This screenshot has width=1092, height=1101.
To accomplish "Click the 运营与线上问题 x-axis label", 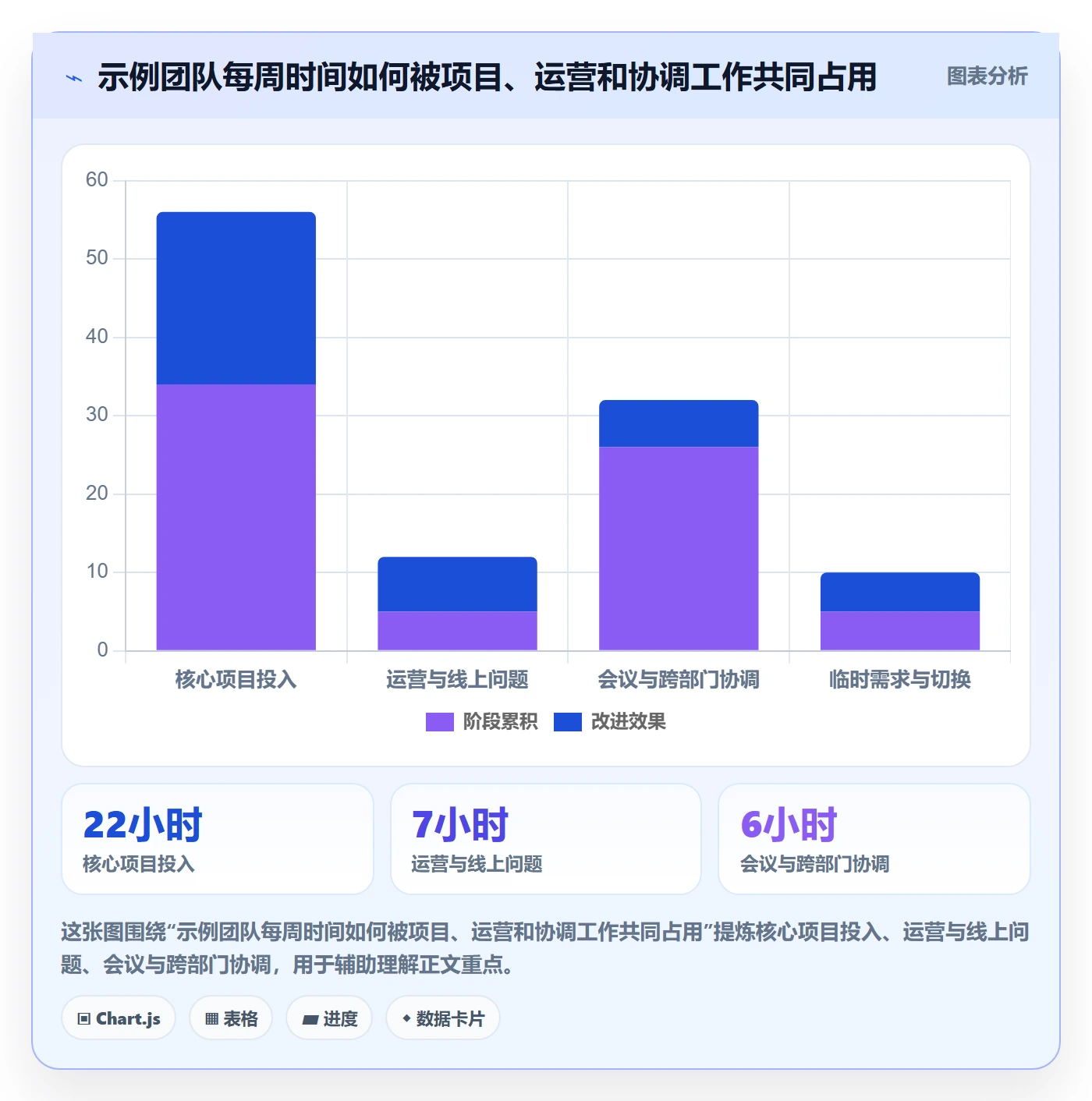I will pos(457,680).
